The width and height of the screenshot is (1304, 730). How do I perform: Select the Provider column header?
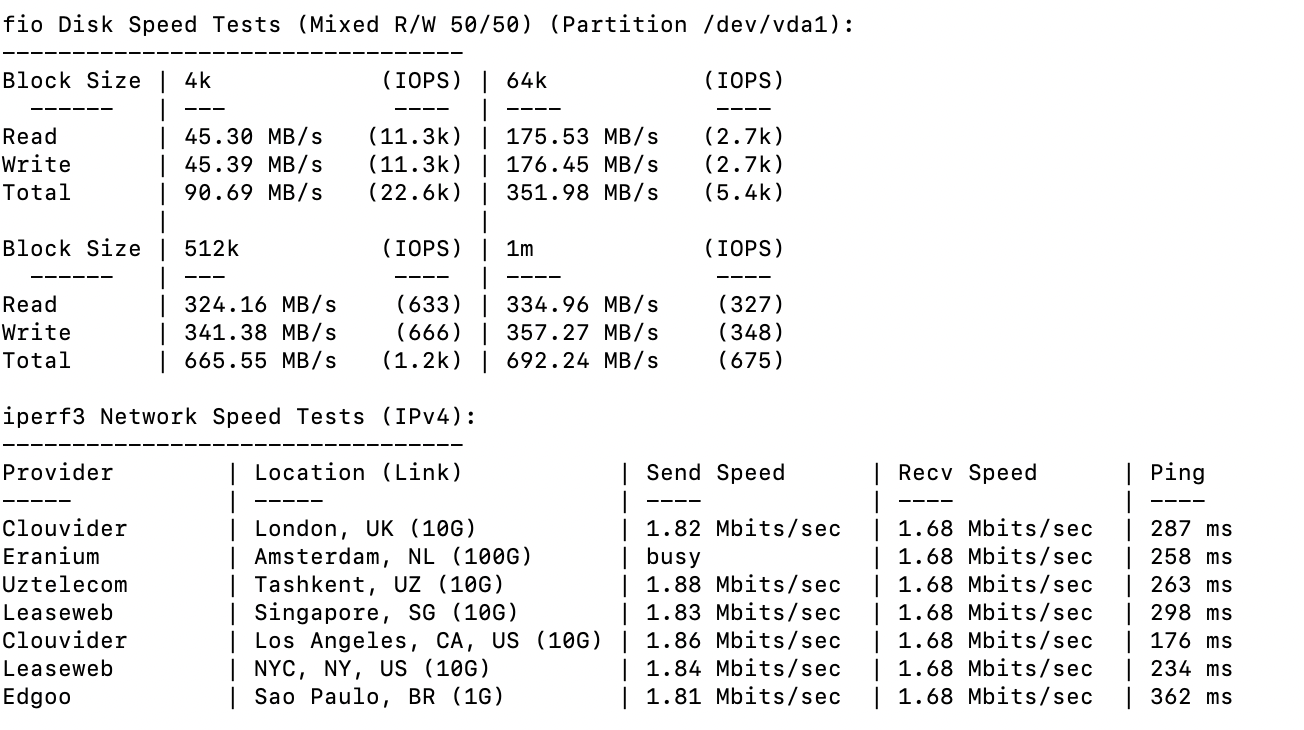(x=58, y=473)
